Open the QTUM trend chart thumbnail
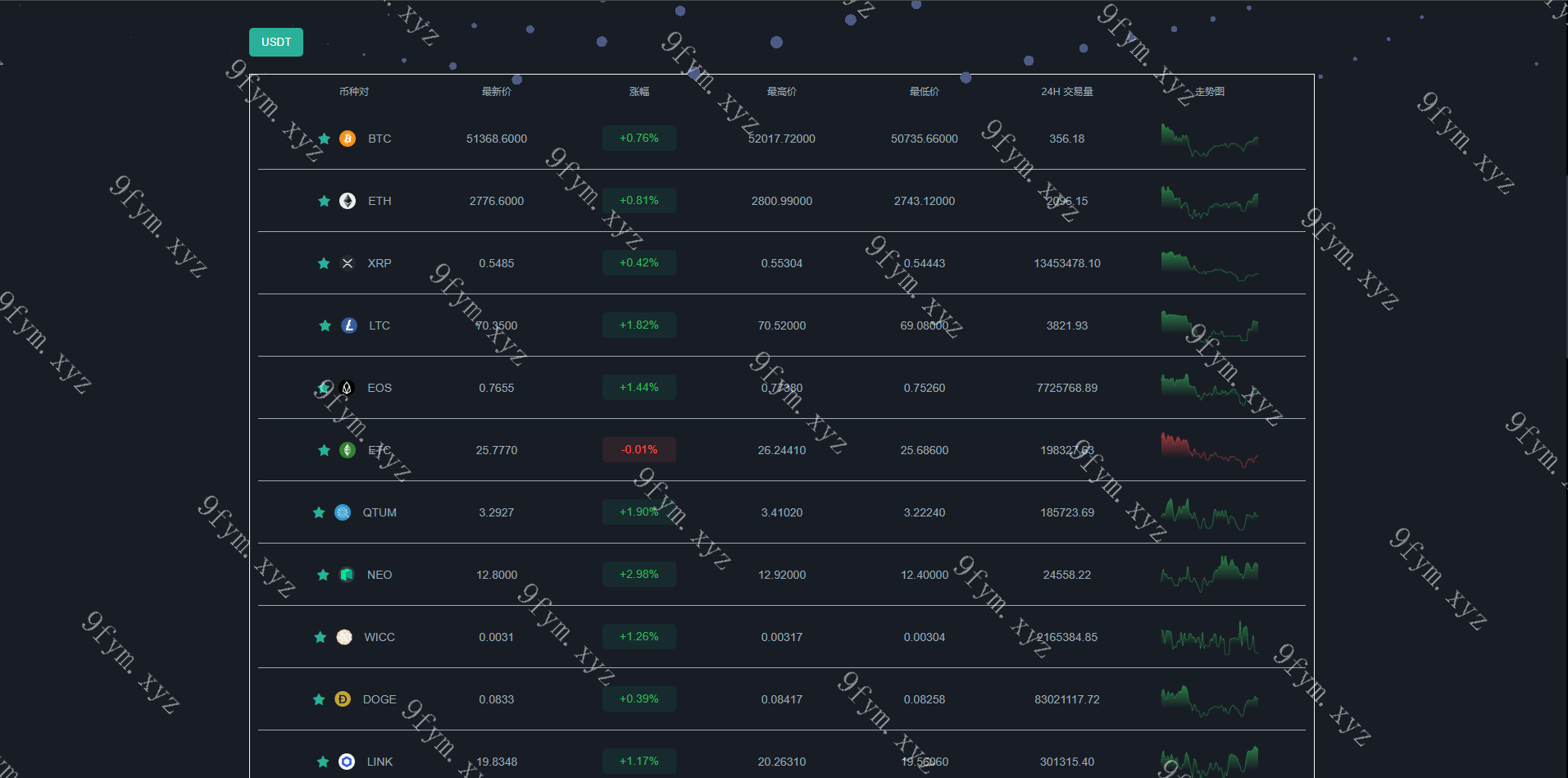This screenshot has width=1568, height=778. click(x=1210, y=513)
